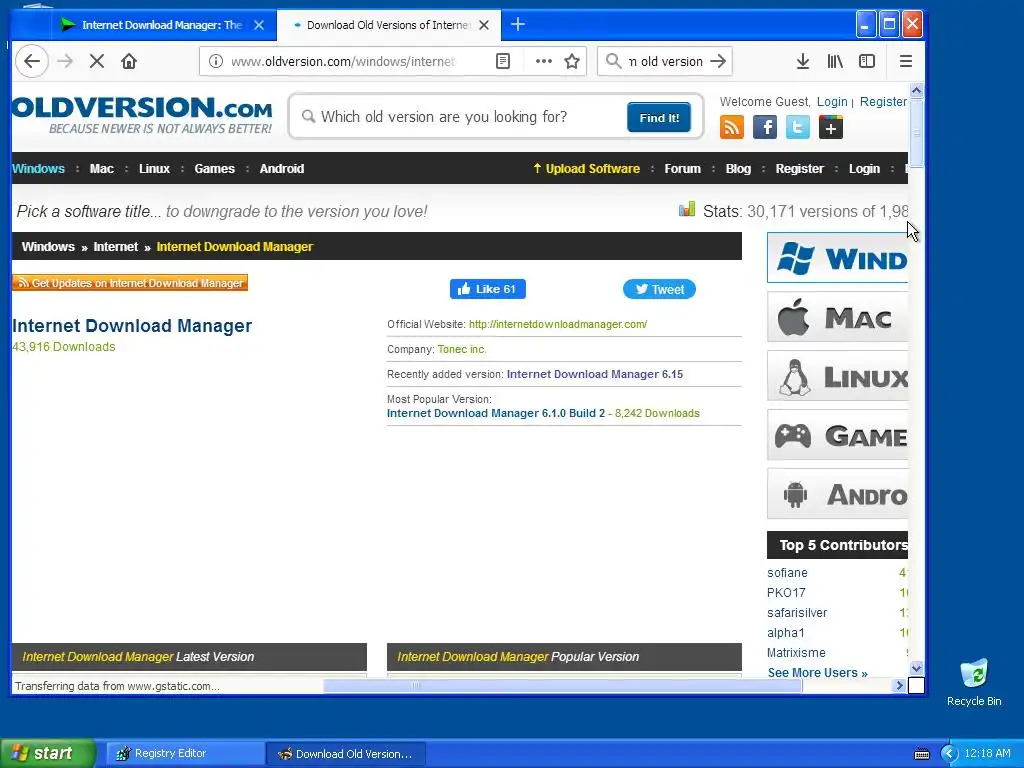Viewport: 1024px width, 768px height.
Task: Open Internet Download Manager 6.1.0 Build 2
Action: [496, 413]
